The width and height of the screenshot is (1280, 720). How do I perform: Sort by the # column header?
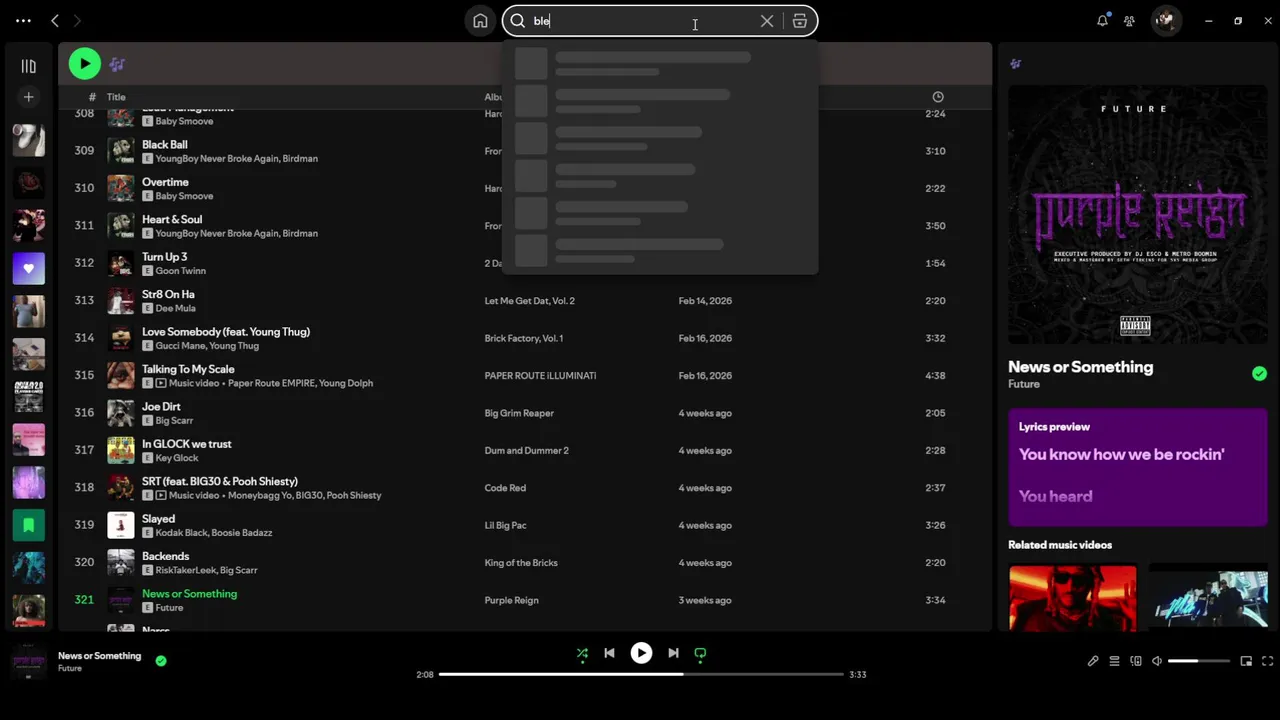(92, 97)
